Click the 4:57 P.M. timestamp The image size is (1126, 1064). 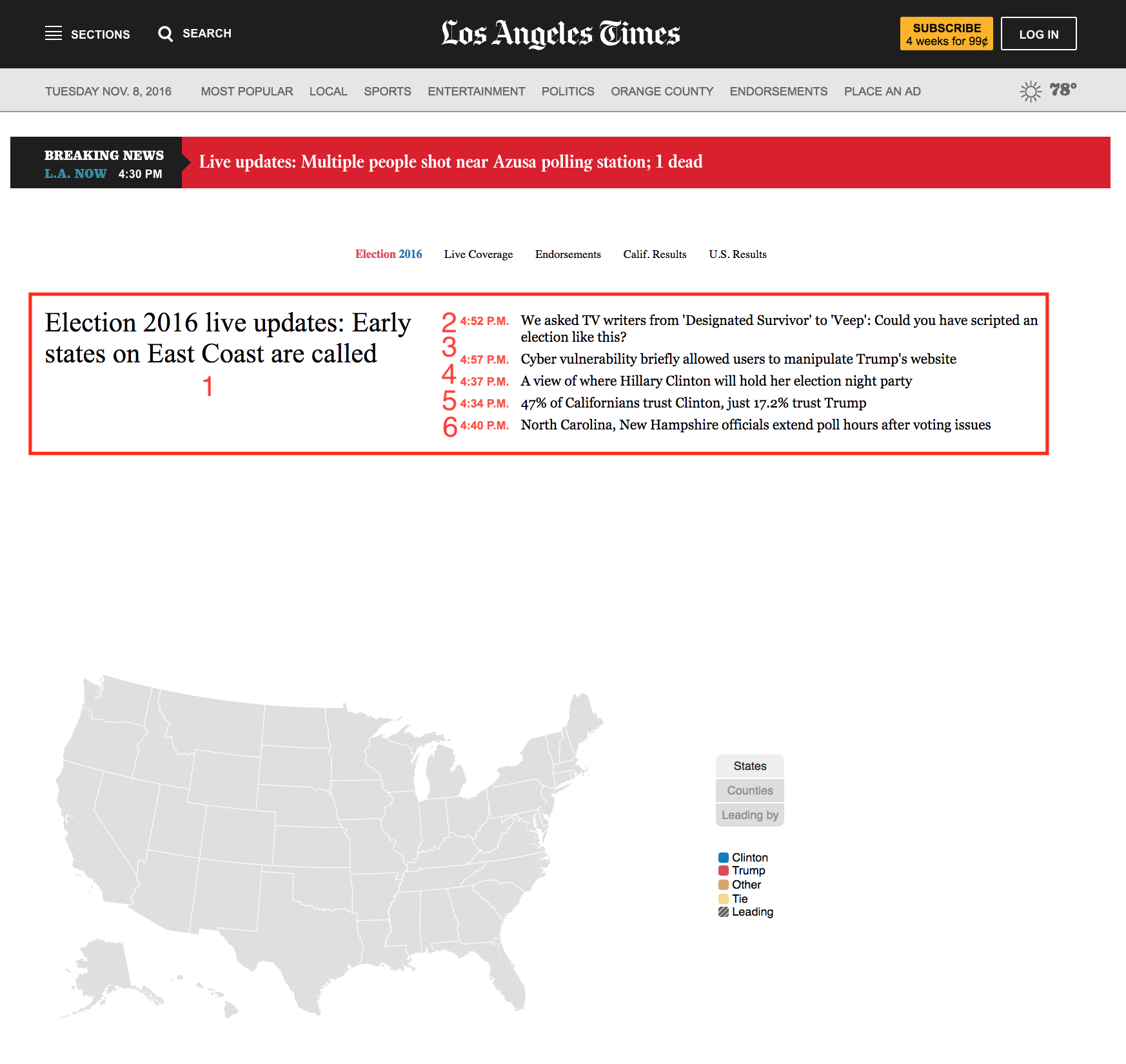[x=484, y=360]
